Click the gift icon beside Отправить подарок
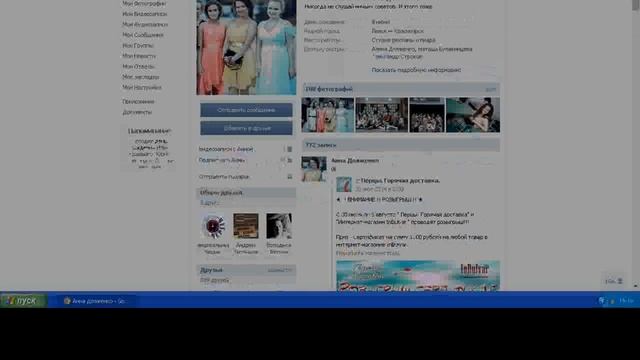 tap(289, 177)
